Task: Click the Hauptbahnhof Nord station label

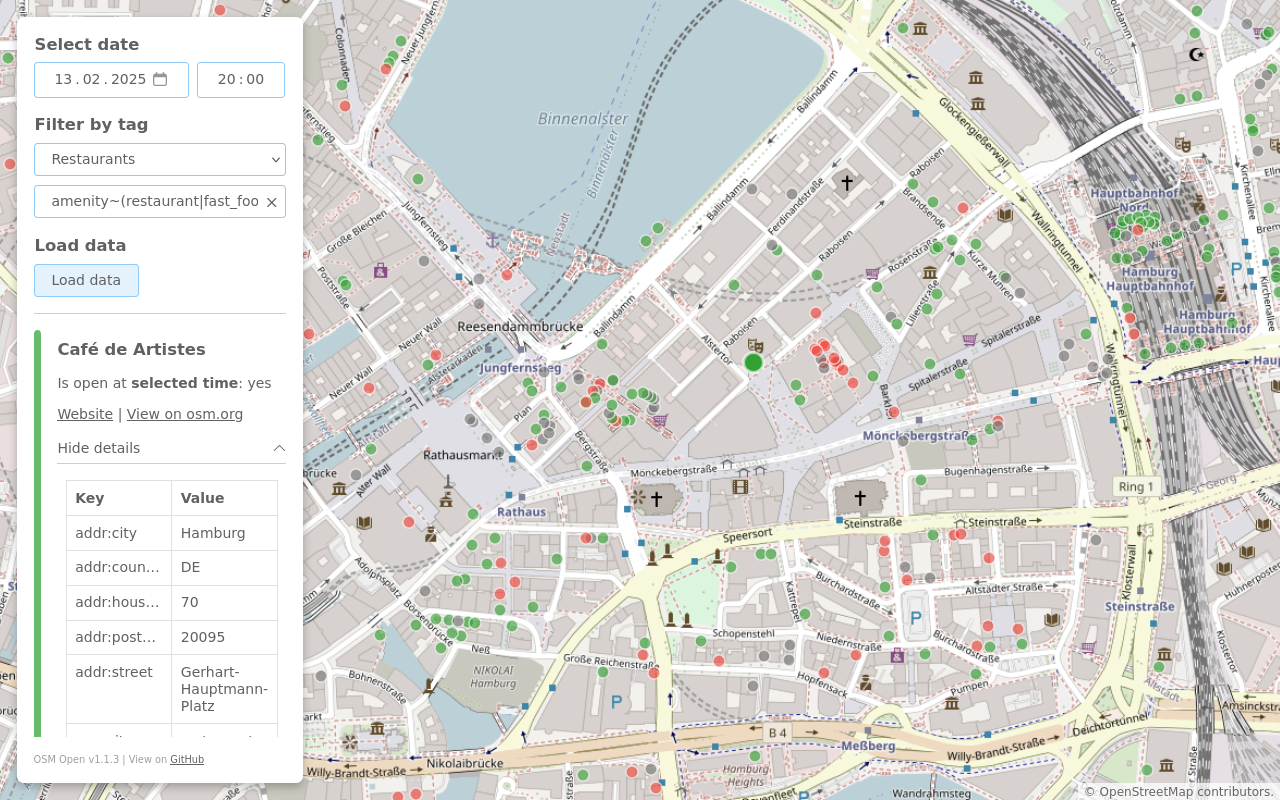Action: (x=1132, y=200)
